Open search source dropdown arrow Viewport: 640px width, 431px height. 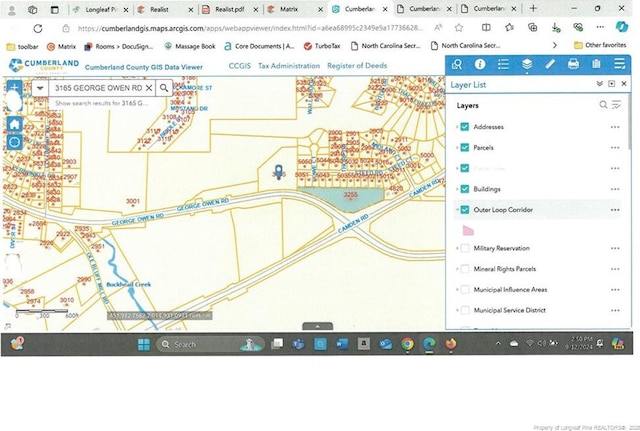point(40,88)
